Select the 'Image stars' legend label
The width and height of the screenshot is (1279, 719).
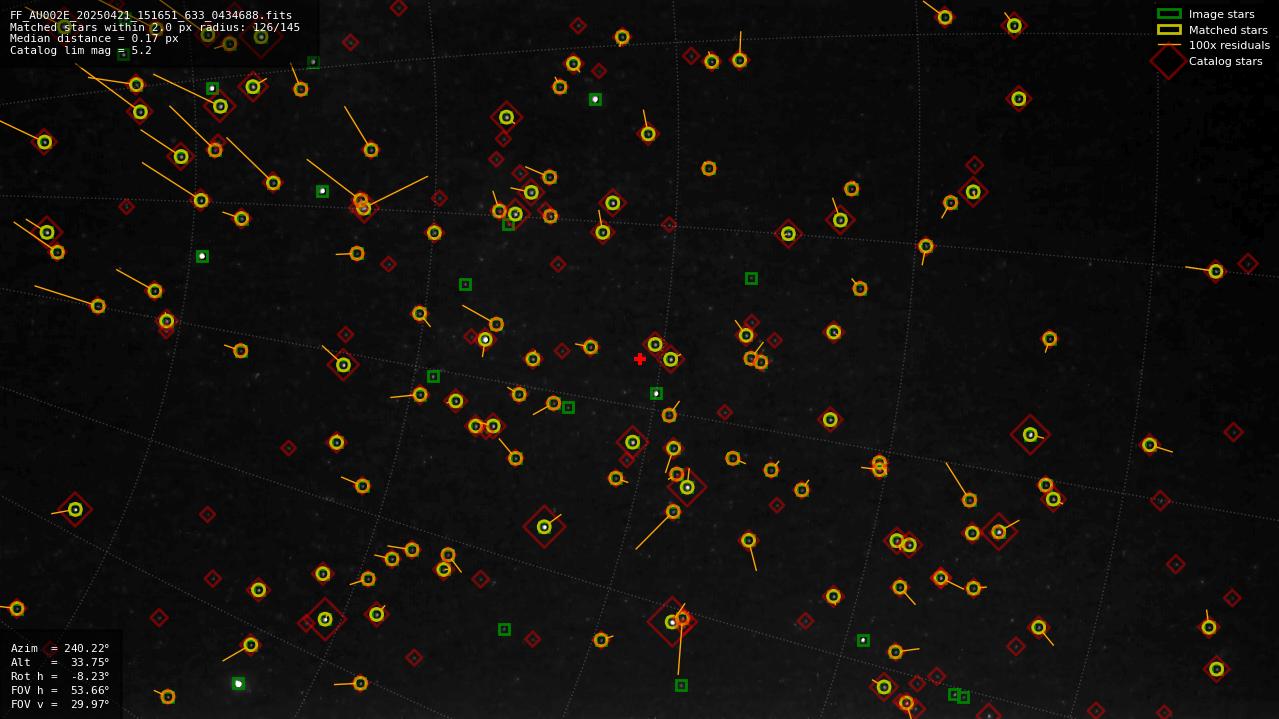[1221, 14]
